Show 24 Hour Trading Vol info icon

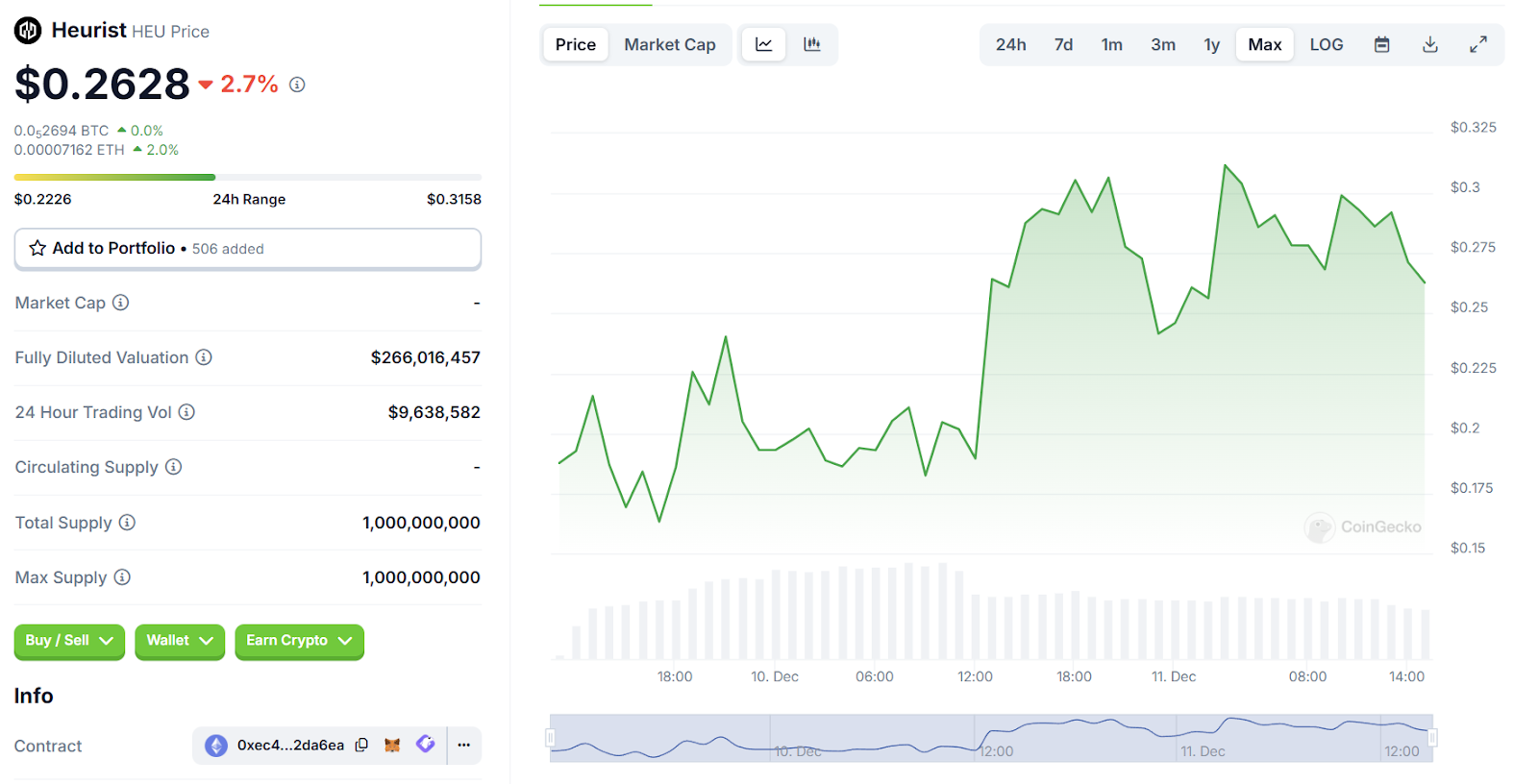pos(186,412)
